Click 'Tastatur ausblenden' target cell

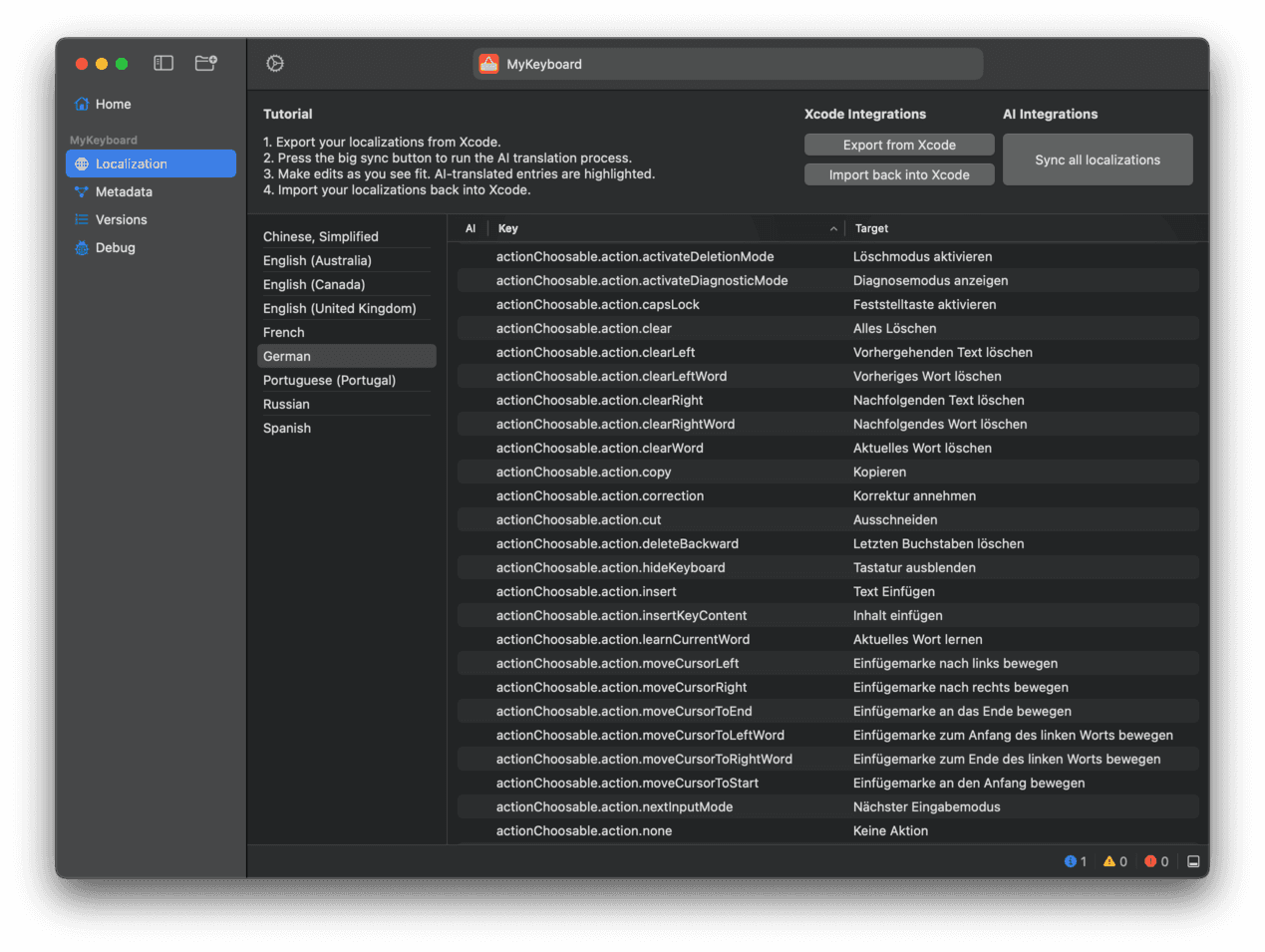click(x=914, y=567)
